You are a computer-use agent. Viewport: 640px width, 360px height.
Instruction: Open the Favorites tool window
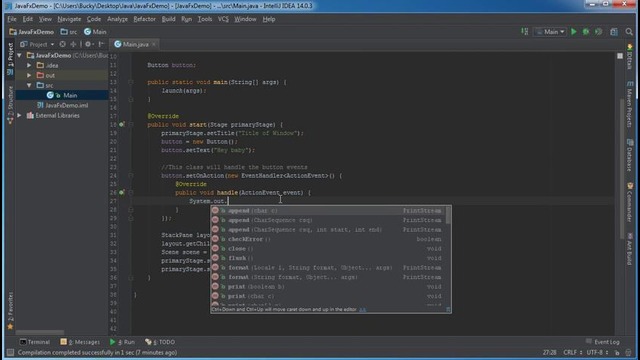(10, 311)
